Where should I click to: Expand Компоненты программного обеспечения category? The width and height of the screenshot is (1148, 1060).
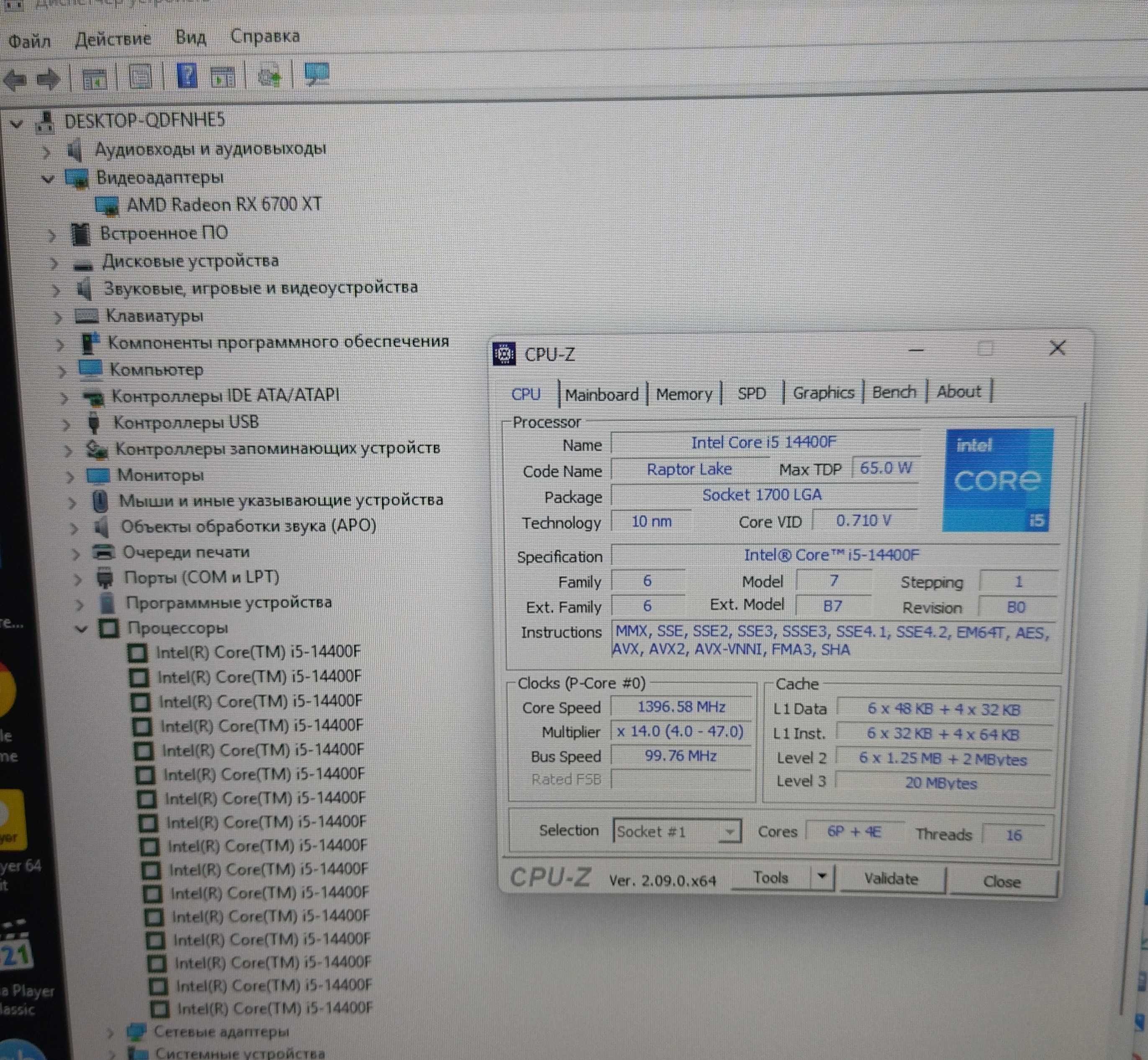coord(60,345)
